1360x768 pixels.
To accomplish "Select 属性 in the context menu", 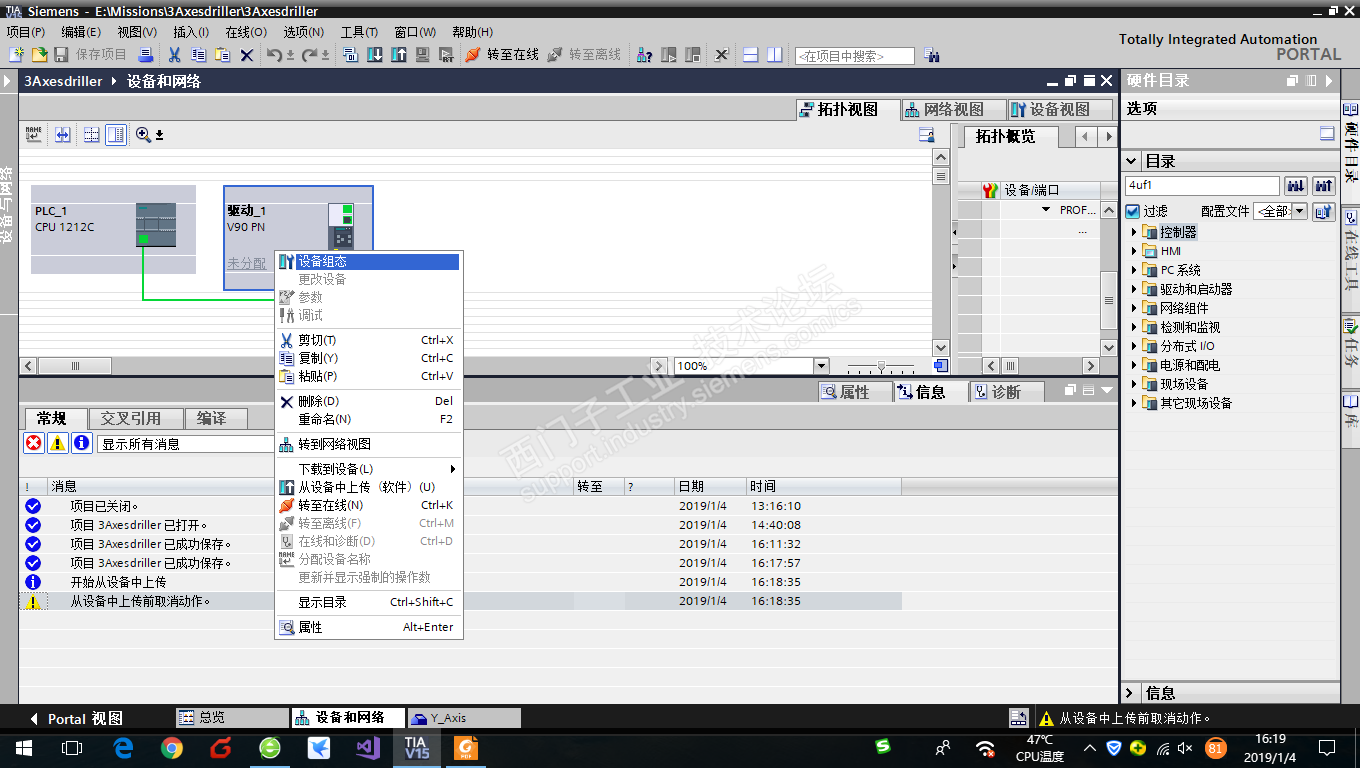I will point(368,627).
